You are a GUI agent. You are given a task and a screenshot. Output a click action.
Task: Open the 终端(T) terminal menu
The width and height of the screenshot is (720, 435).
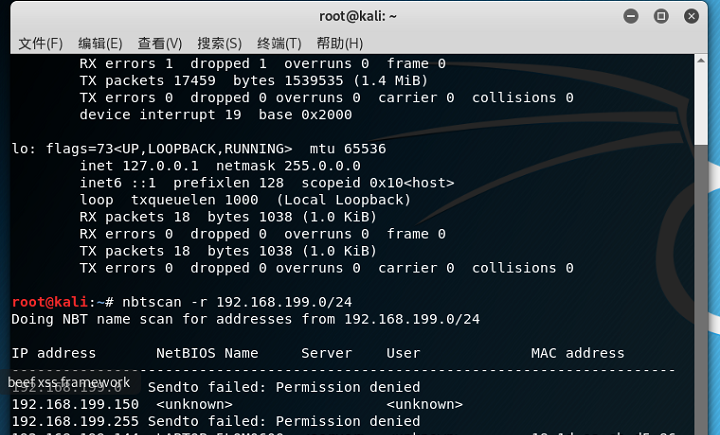(x=279, y=44)
